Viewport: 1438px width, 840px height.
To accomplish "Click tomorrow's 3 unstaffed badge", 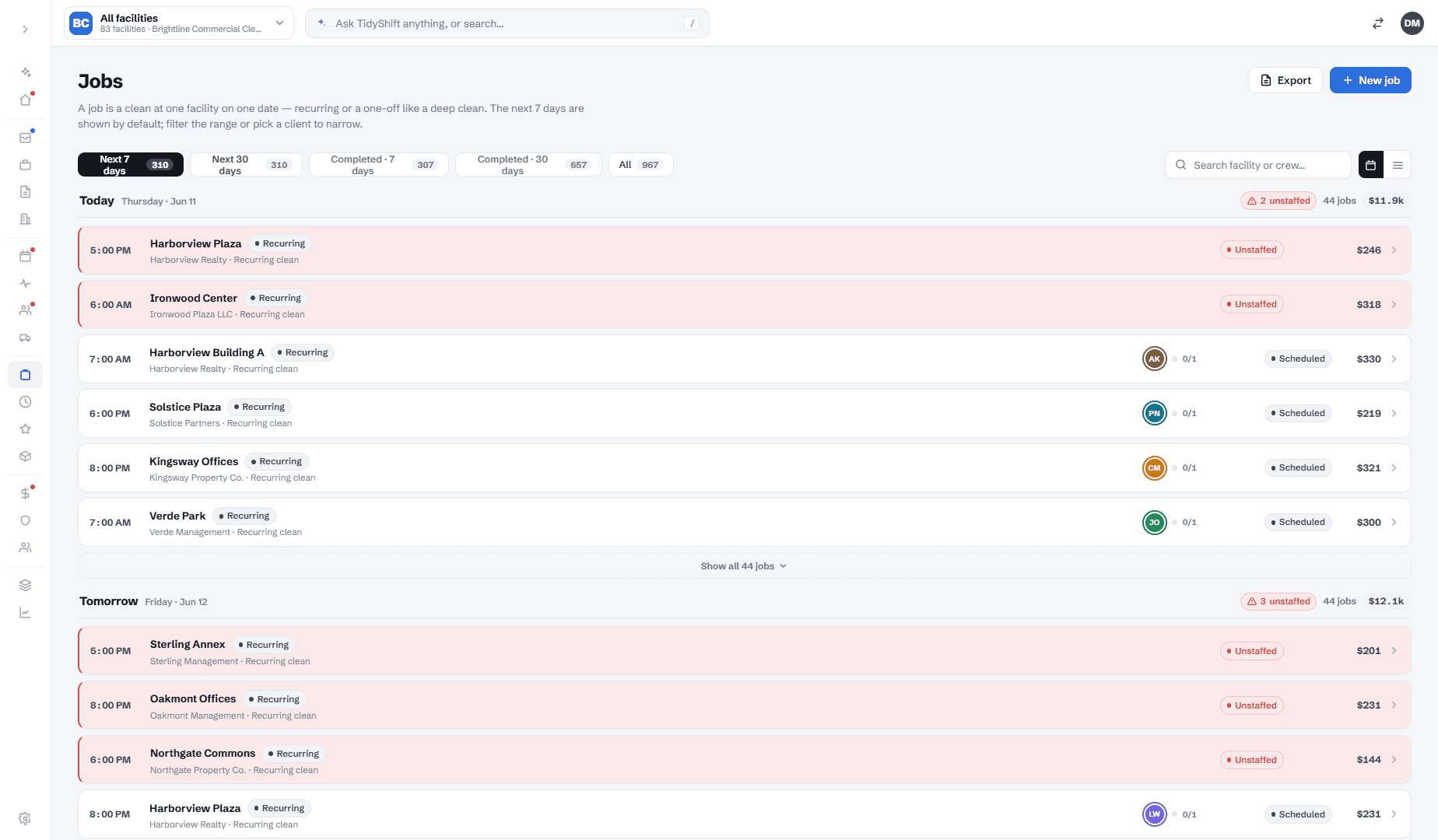I will pos(1278,601).
